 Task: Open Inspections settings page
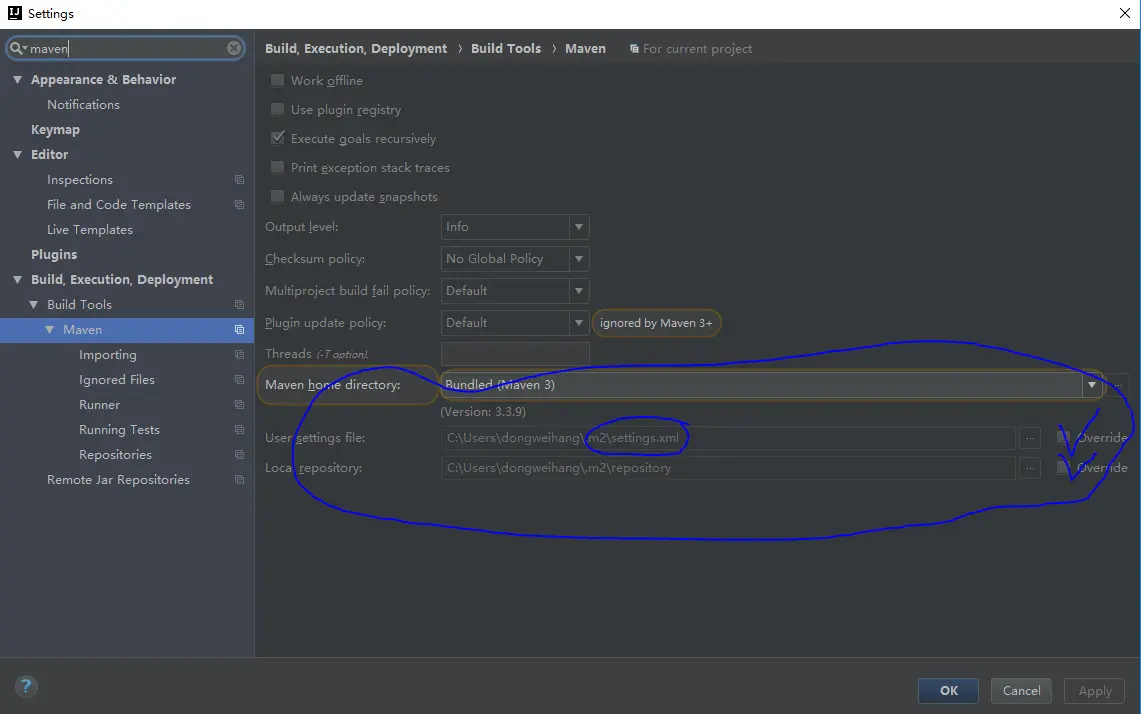point(79,180)
